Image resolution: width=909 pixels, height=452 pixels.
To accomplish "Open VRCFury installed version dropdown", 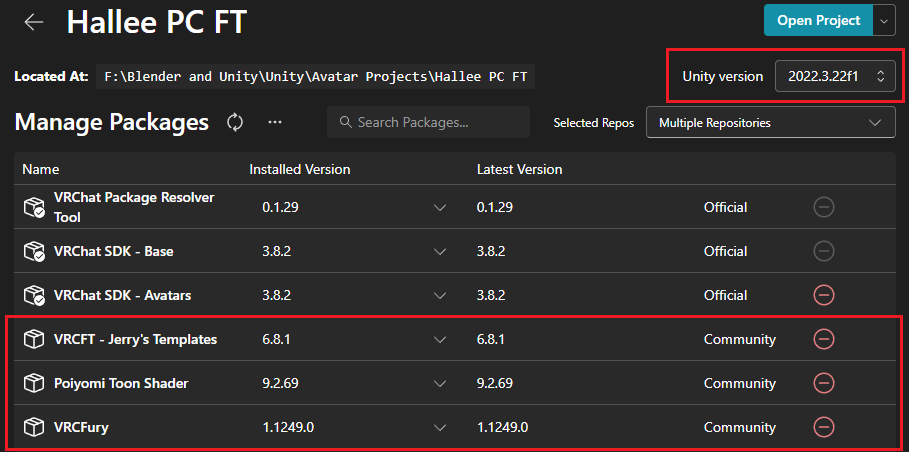I will (440, 427).
